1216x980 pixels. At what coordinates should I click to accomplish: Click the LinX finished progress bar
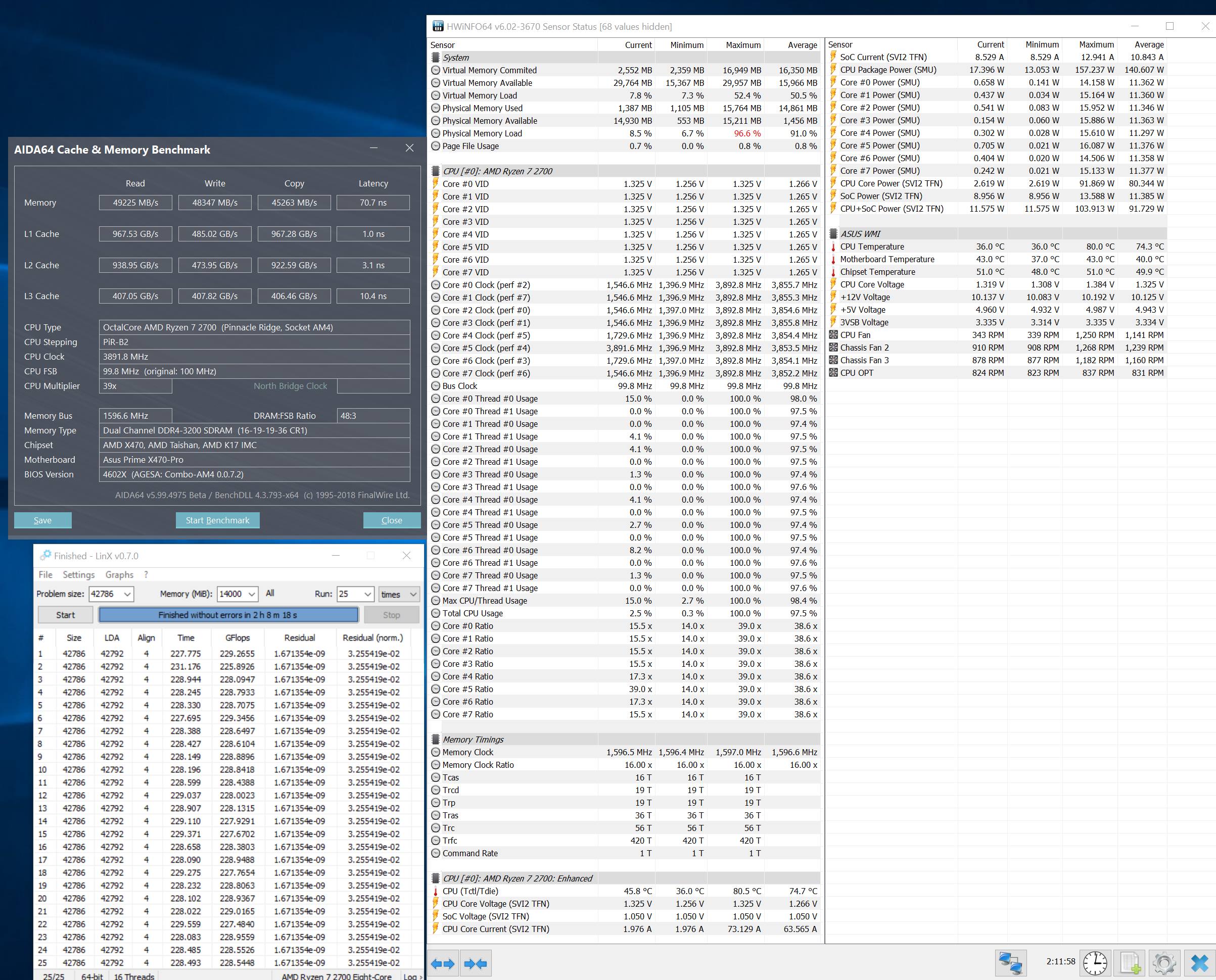[228, 615]
